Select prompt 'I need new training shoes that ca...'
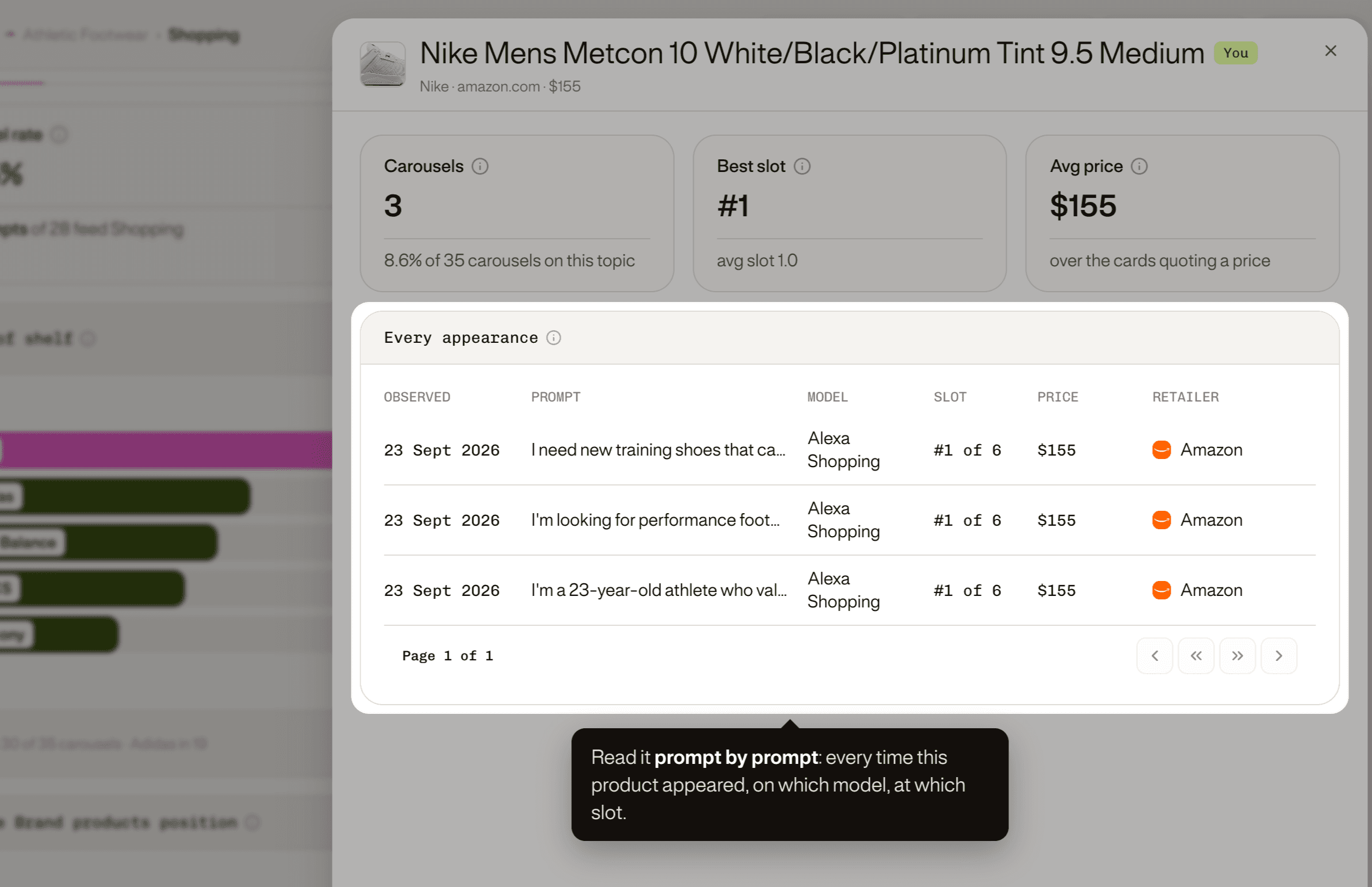Viewport: 1372px width, 887px height. click(658, 450)
